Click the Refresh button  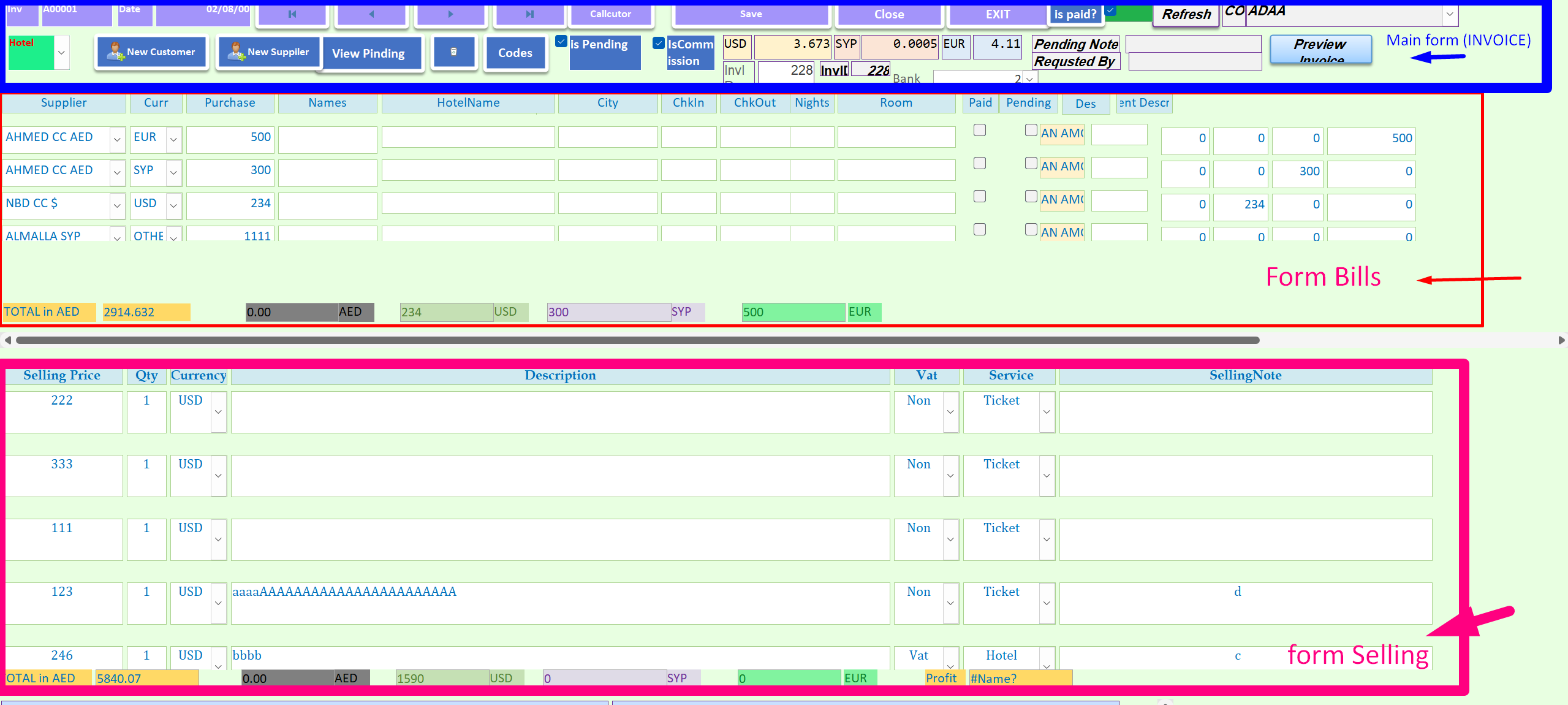pyautogui.click(x=1186, y=14)
